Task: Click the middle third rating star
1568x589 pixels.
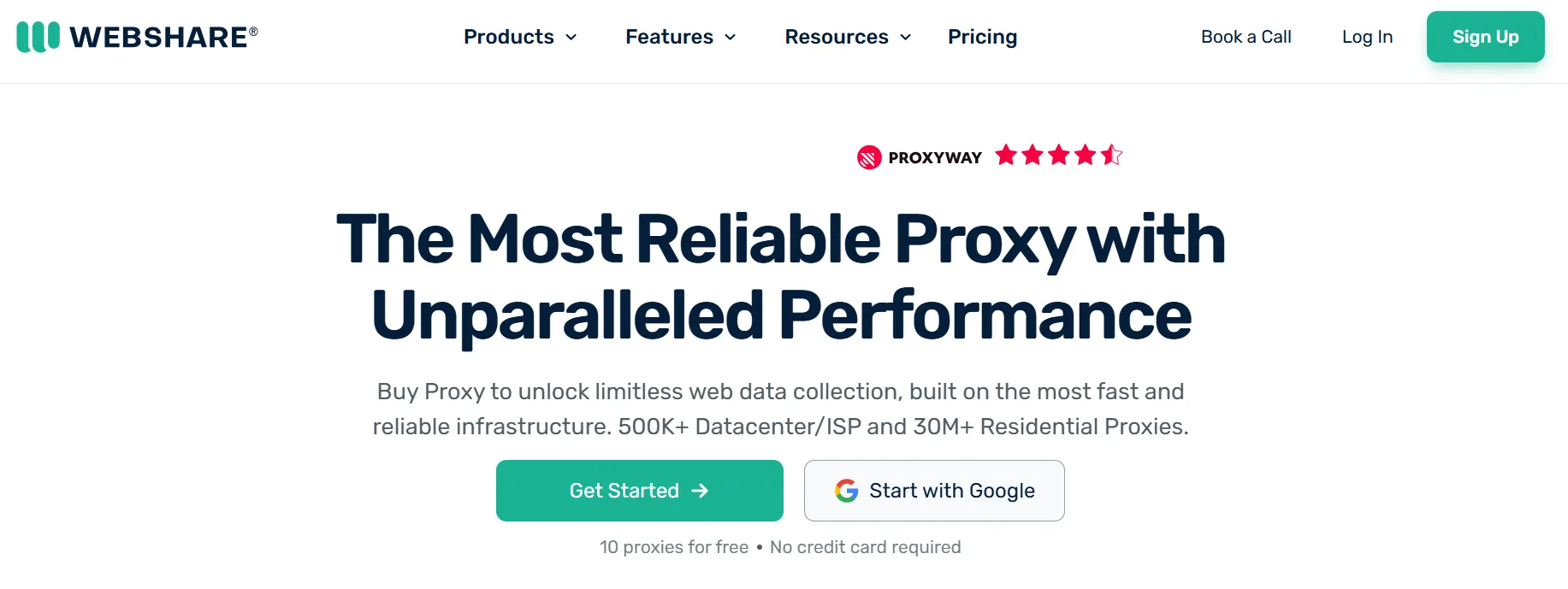Action: tap(1059, 155)
